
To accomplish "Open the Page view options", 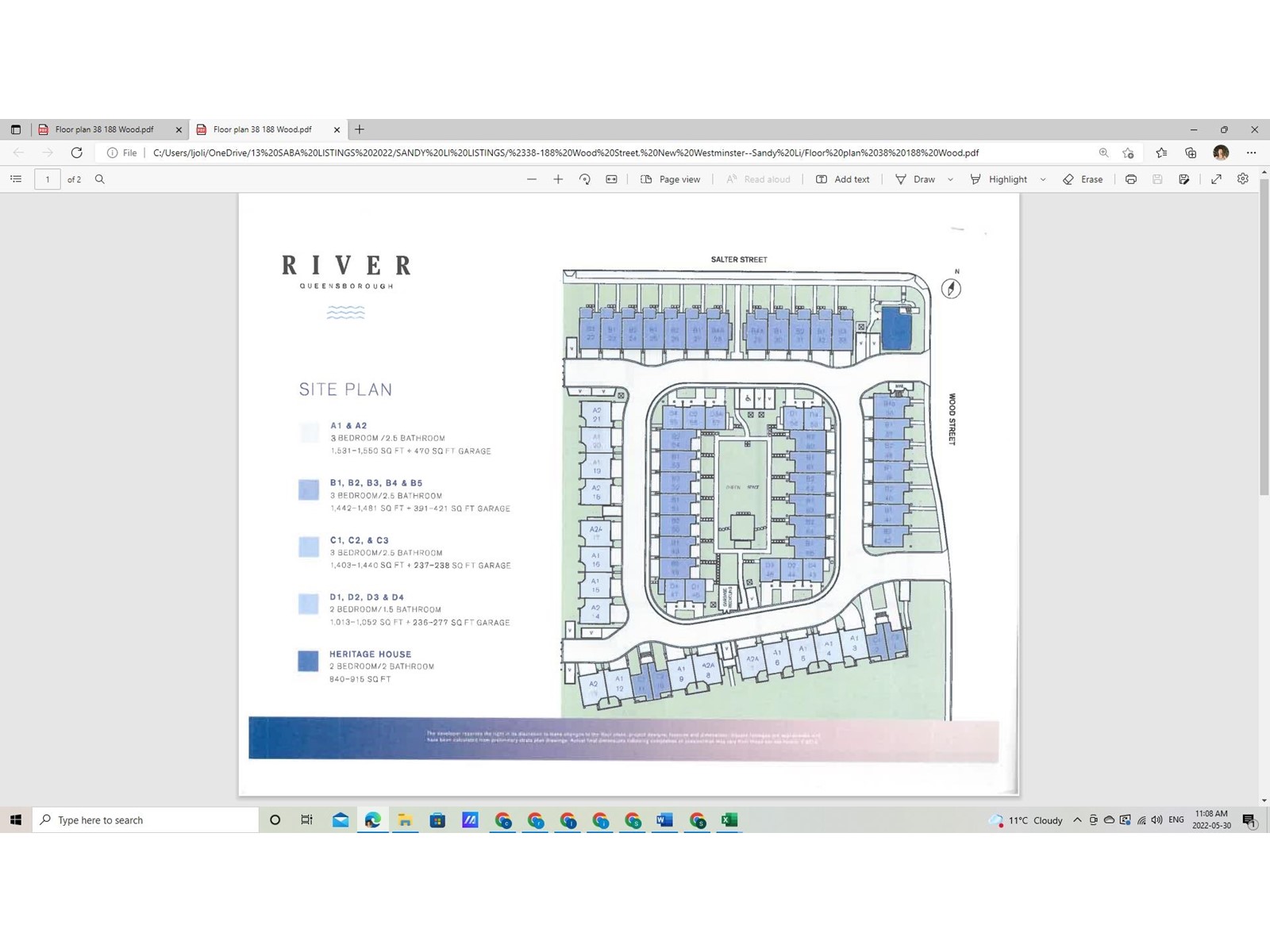I will (671, 179).
